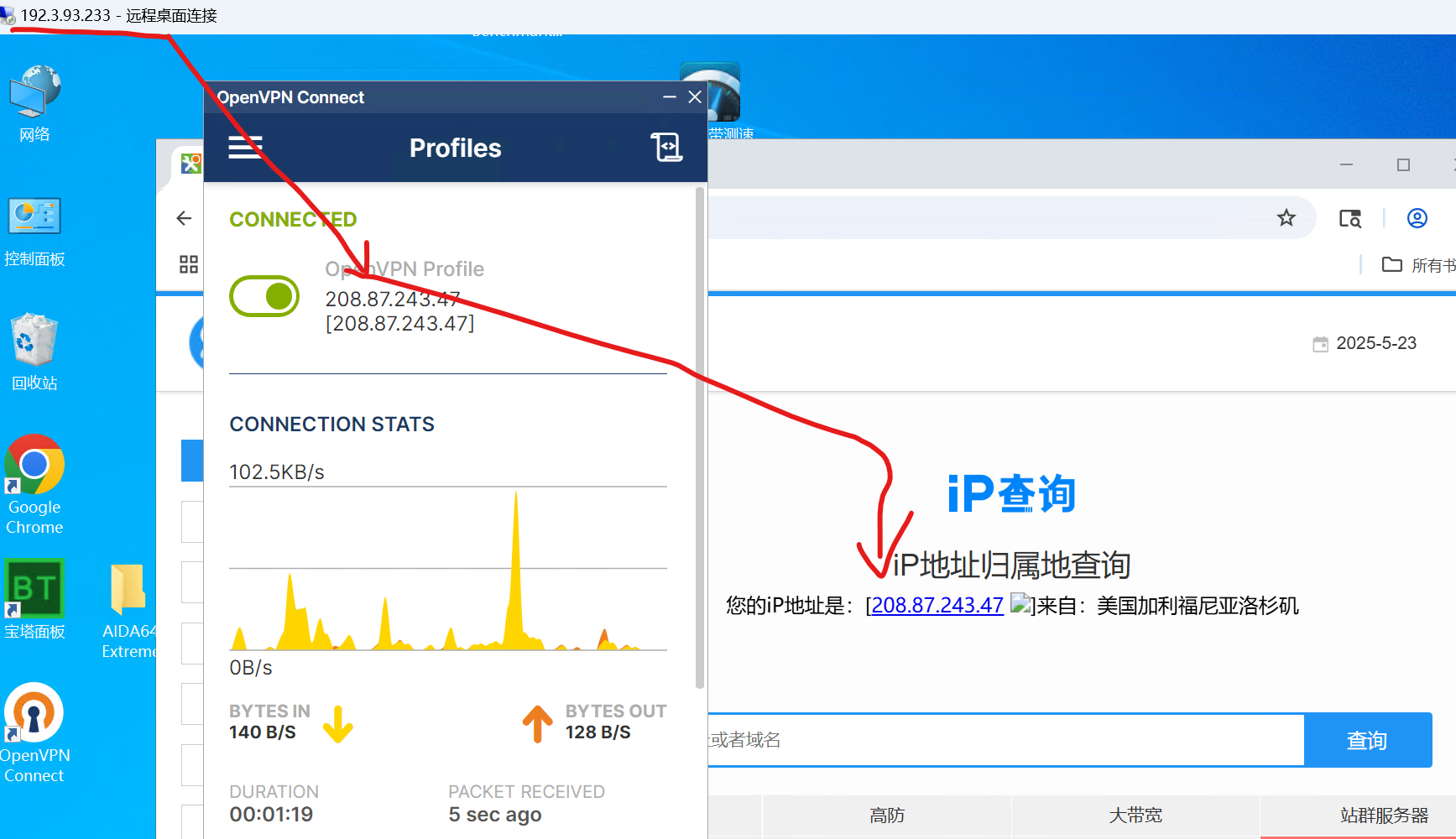Click the CONNECTION STATS heading
Viewport: 1456px width, 839px height.
coord(331,425)
